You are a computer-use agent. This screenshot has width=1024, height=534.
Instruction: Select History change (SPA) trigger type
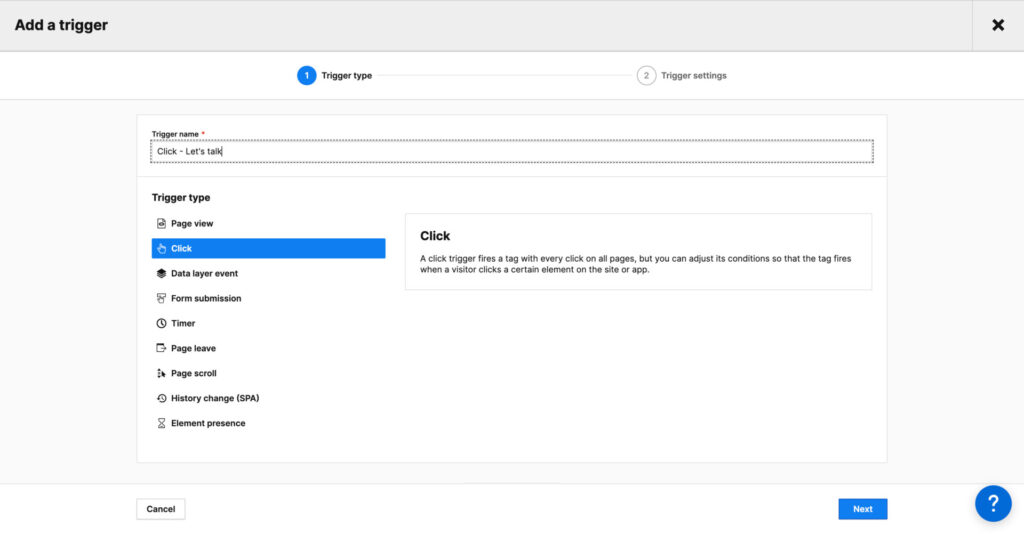pyautogui.click(x=215, y=398)
